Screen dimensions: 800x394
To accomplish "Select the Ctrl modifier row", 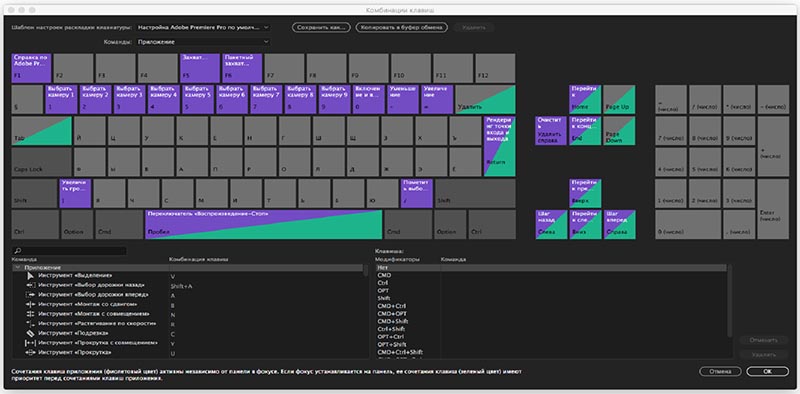I will coord(551,283).
